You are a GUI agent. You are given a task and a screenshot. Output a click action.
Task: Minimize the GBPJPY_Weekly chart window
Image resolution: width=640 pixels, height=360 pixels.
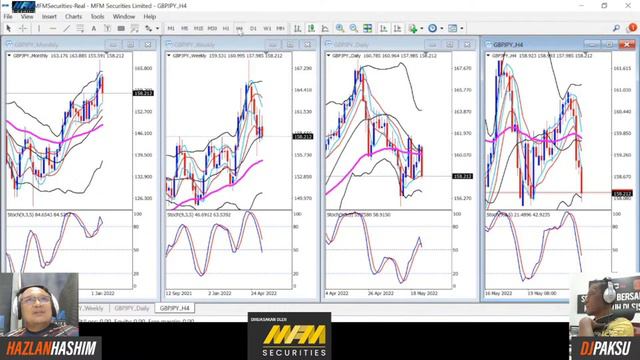(x=273, y=44)
